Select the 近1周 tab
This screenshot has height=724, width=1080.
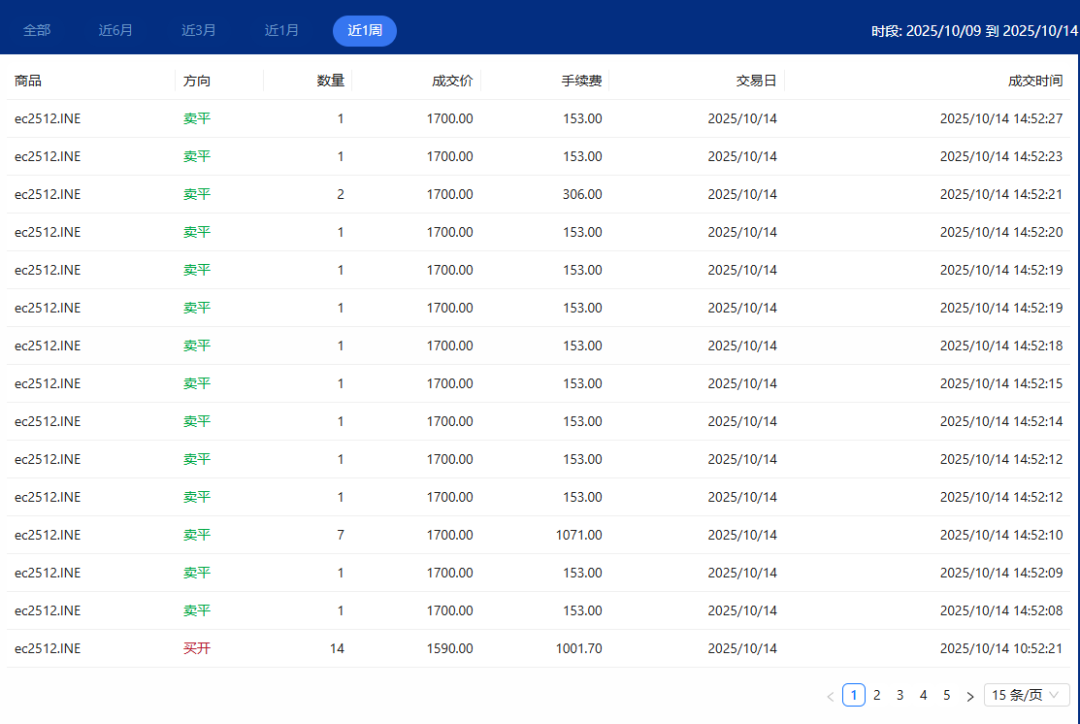(364, 30)
